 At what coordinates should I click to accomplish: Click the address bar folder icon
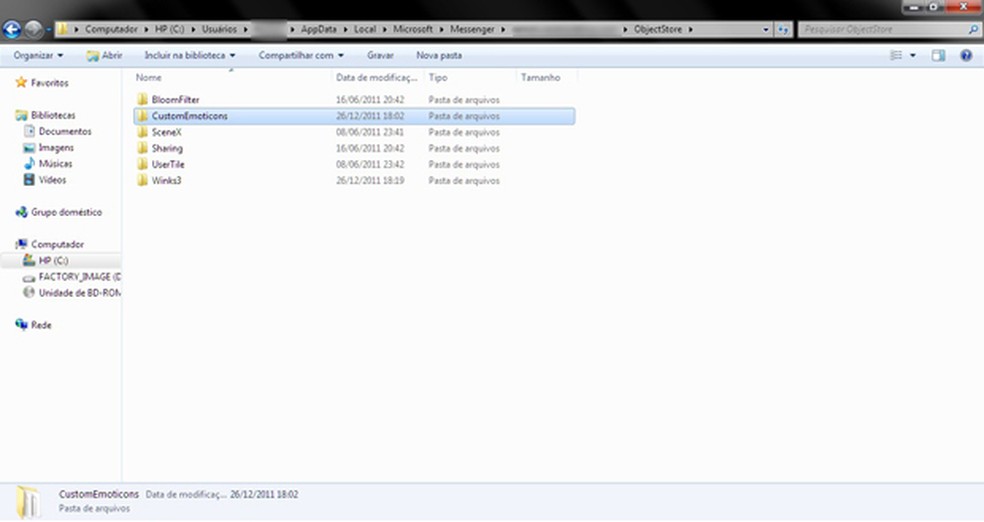(62, 29)
